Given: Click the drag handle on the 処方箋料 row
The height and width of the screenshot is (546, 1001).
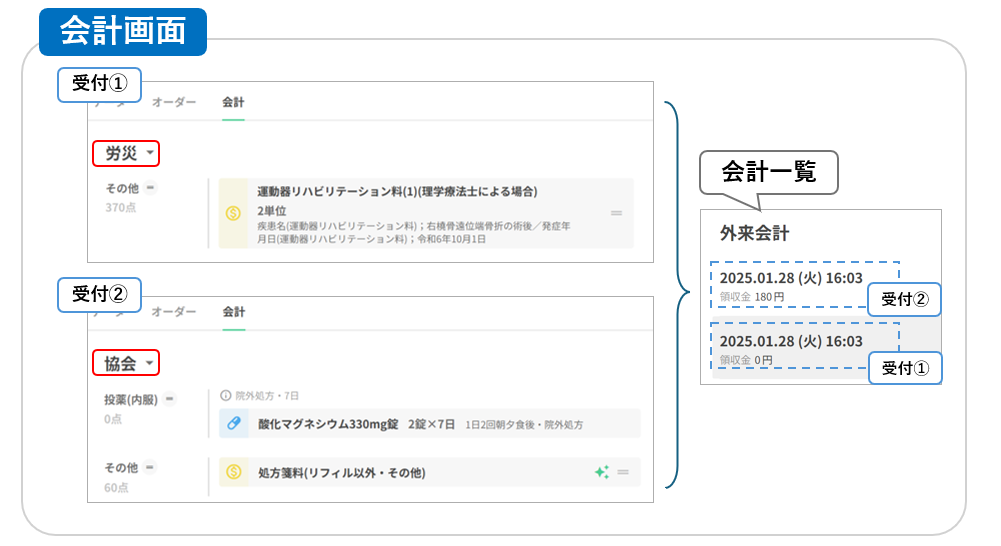Looking at the screenshot, I should click(x=623, y=472).
